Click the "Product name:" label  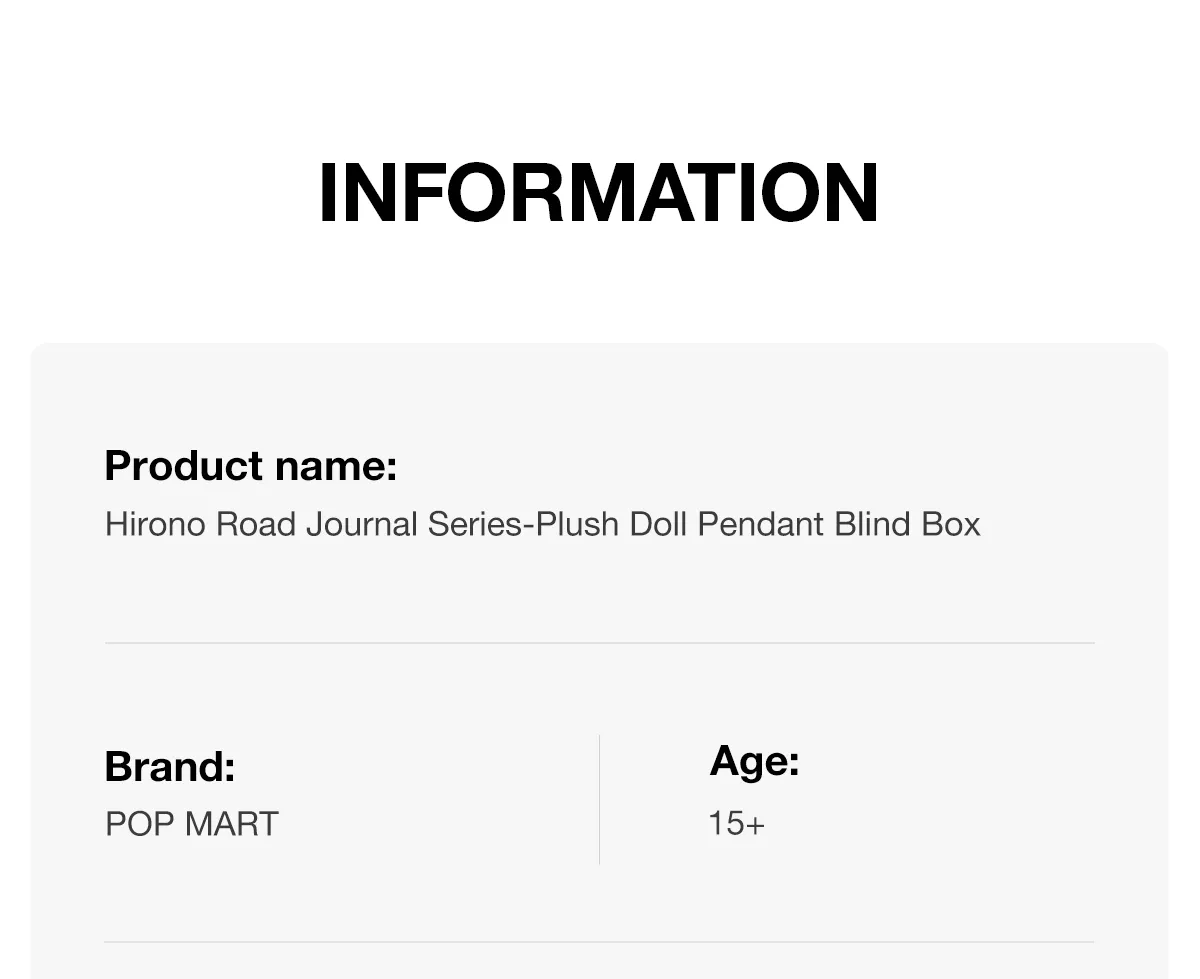[x=250, y=466]
